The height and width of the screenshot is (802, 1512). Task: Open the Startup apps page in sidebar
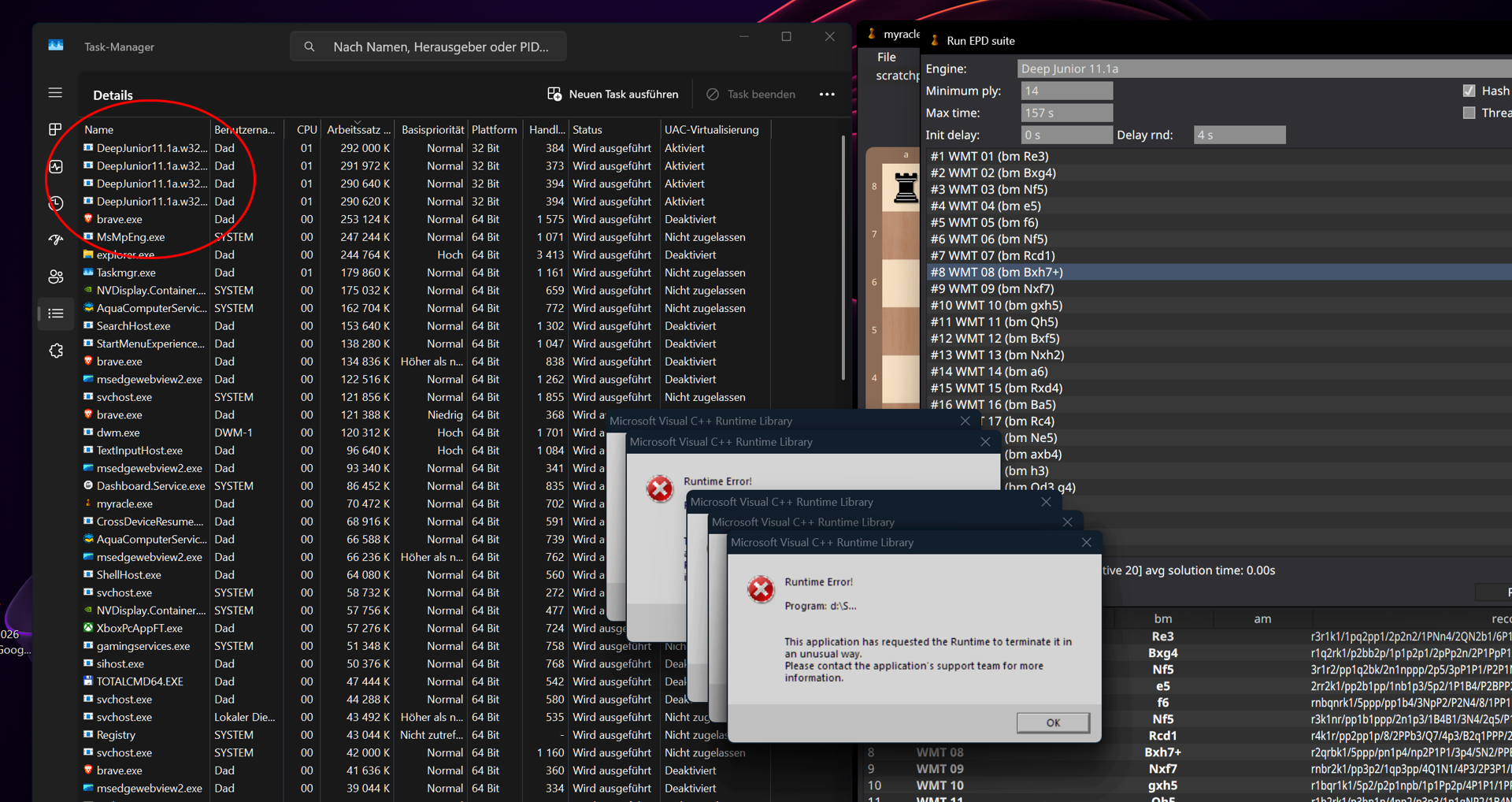[55, 239]
